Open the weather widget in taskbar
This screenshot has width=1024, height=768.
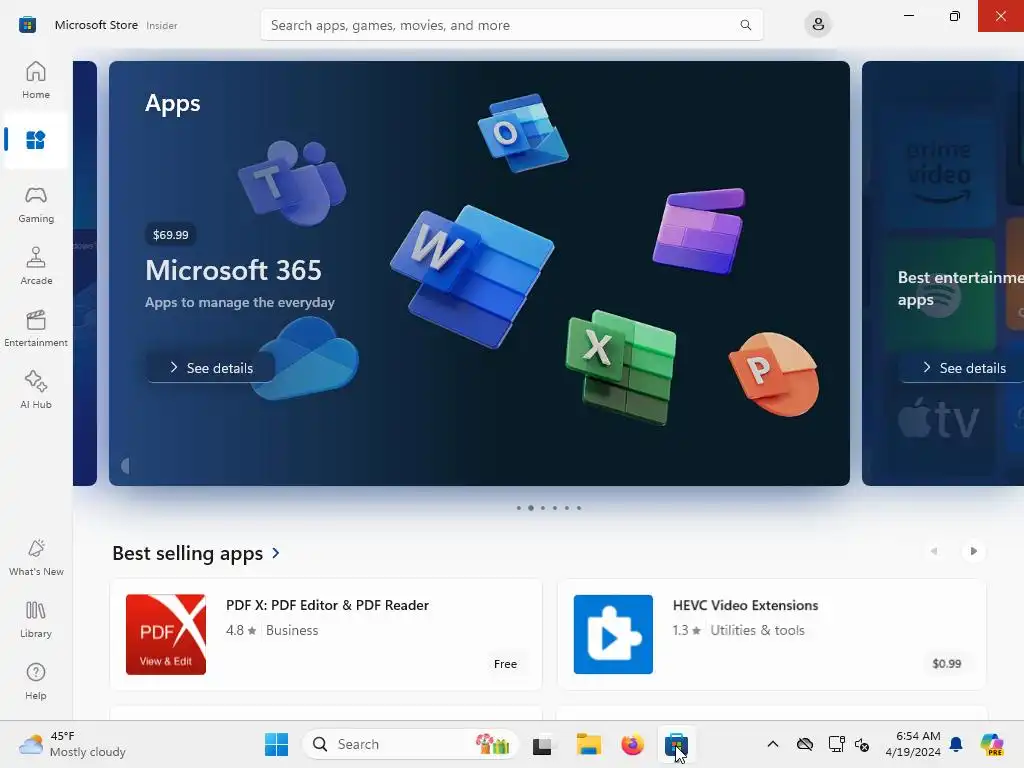(x=72, y=744)
